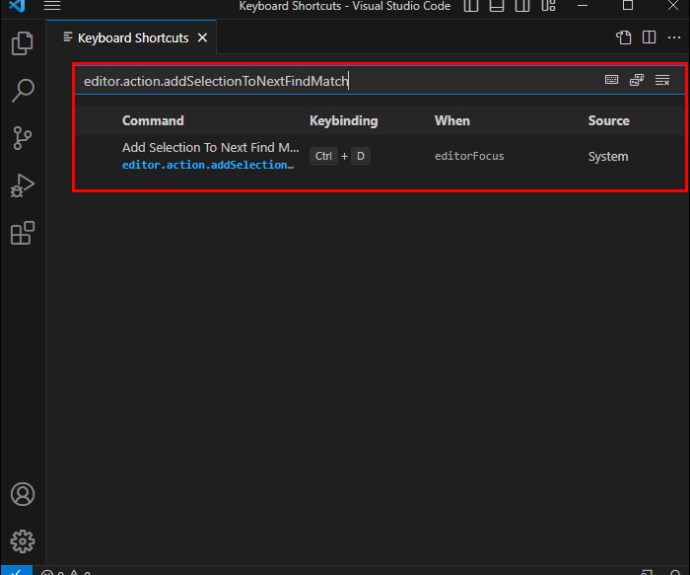The width and height of the screenshot is (690, 575).
Task: Click the System source cell
Action: pos(608,157)
